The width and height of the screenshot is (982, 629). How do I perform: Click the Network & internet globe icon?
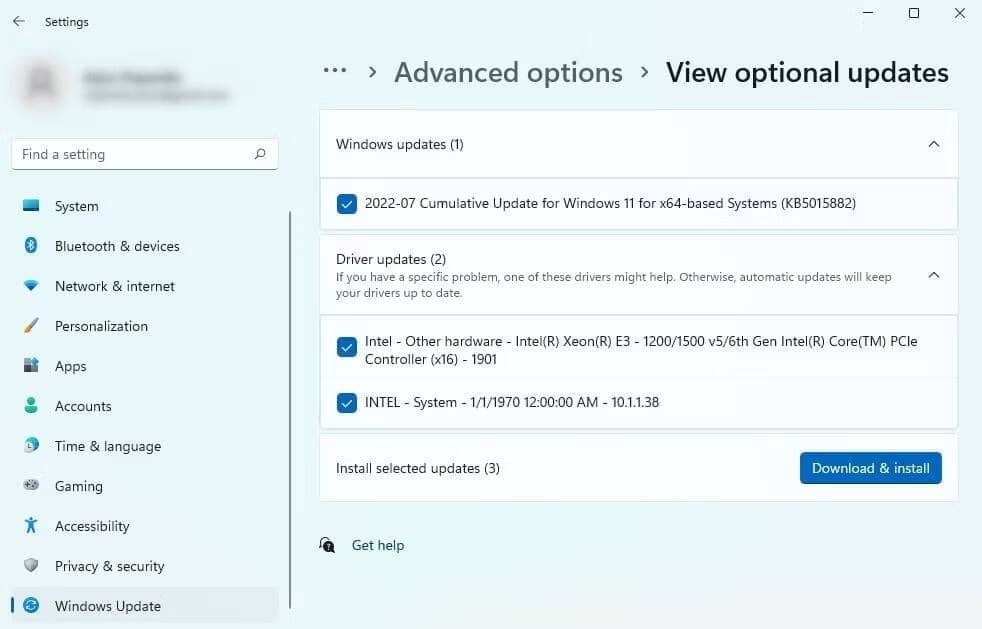coord(31,286)
